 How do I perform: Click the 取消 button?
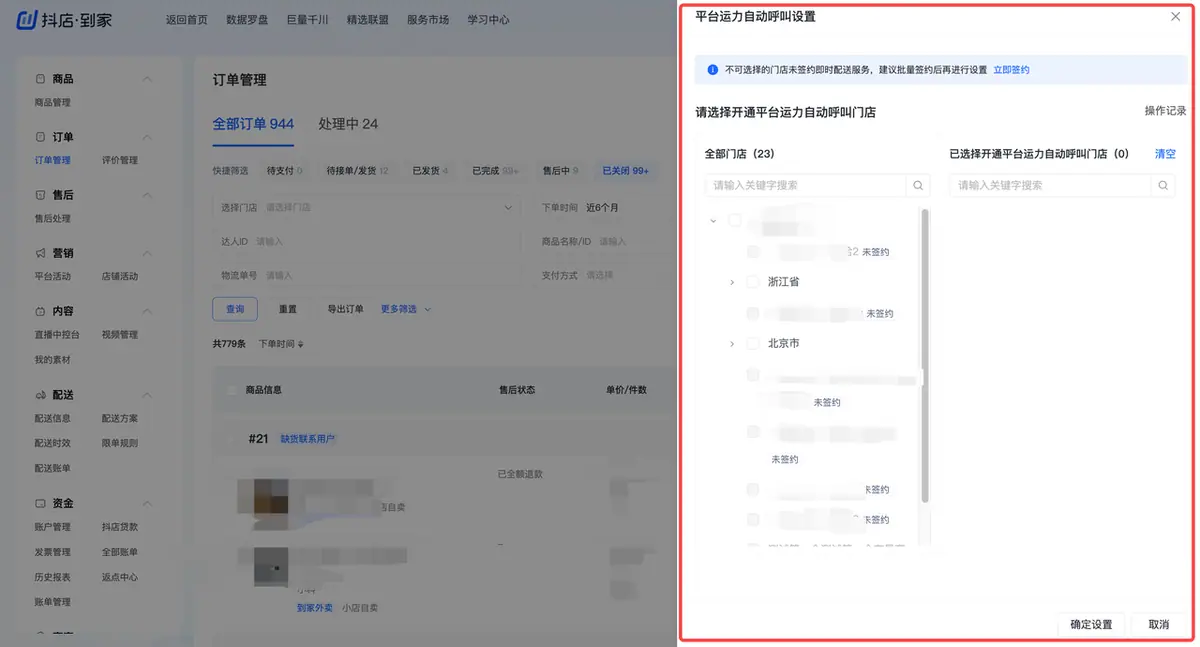(1159, 624)
